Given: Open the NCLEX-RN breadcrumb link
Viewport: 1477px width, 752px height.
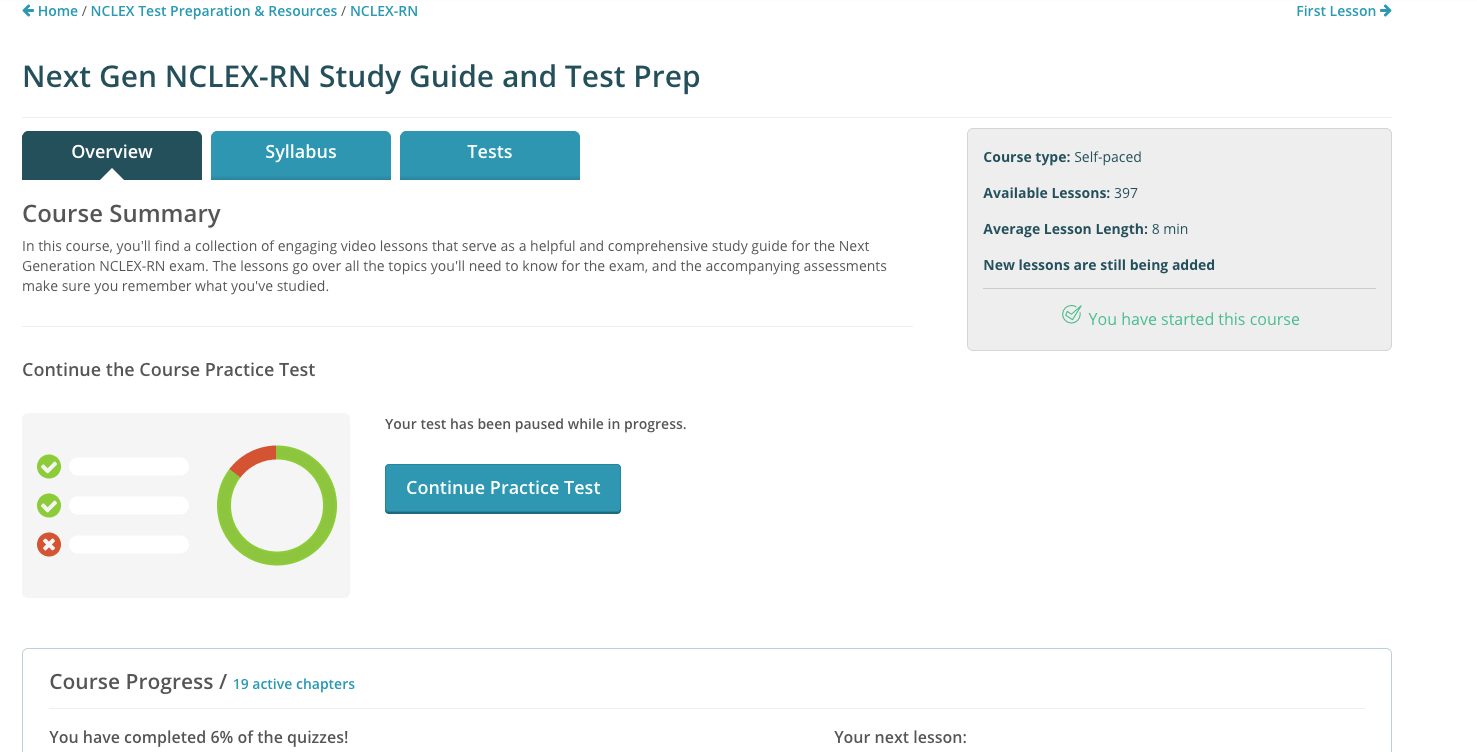Looking at the screenshot, I should click(384, 11).
